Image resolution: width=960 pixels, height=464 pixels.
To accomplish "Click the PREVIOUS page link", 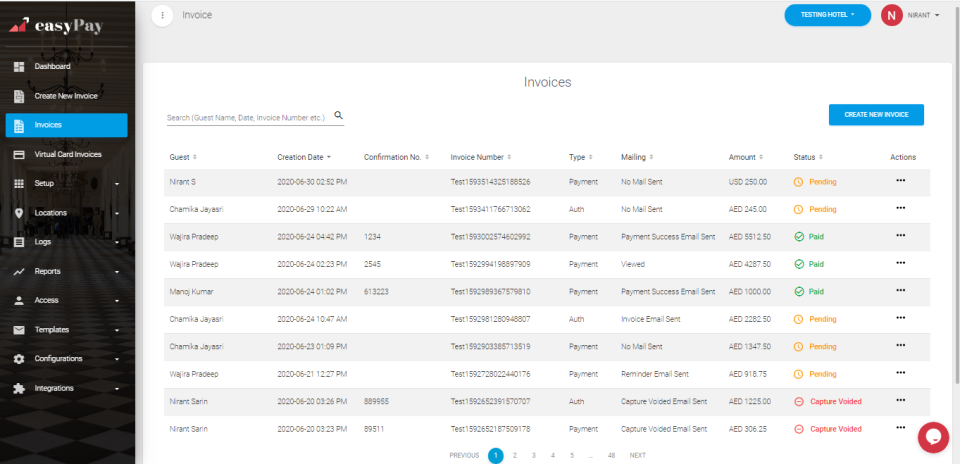I will tap(464, 455).
